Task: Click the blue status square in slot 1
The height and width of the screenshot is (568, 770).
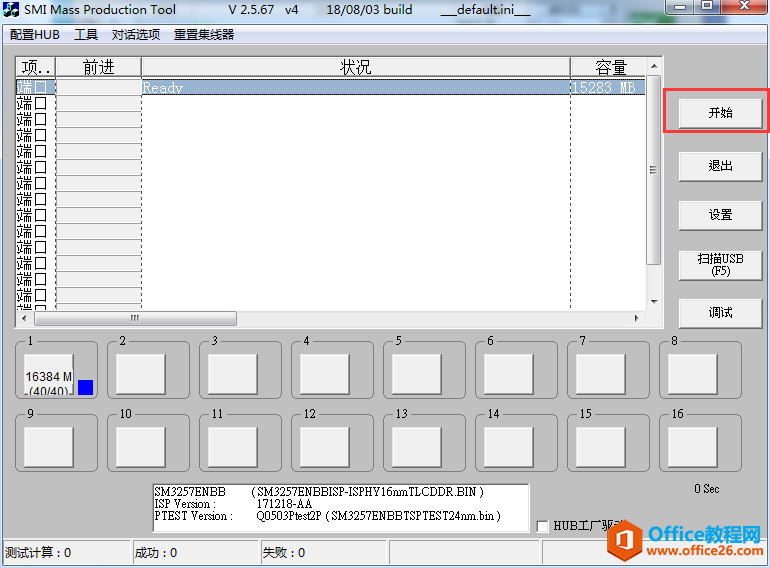Action: click(85, 387)
